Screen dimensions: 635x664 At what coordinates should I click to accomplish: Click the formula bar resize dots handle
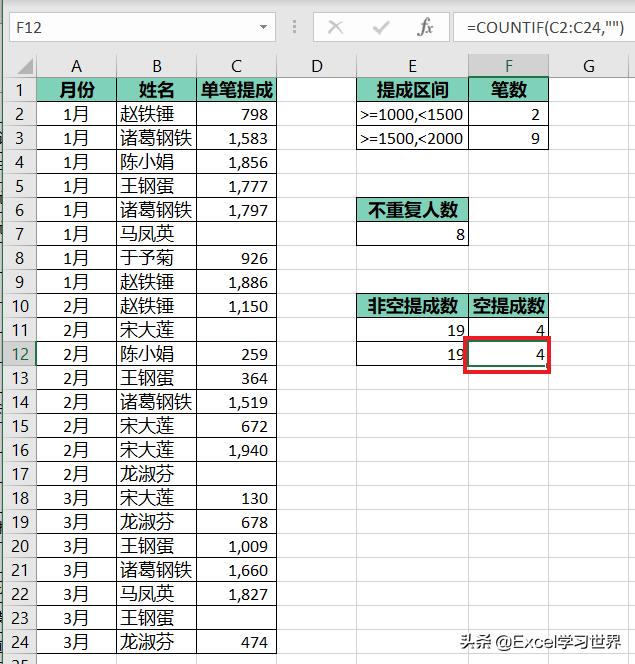click(295, 27)
